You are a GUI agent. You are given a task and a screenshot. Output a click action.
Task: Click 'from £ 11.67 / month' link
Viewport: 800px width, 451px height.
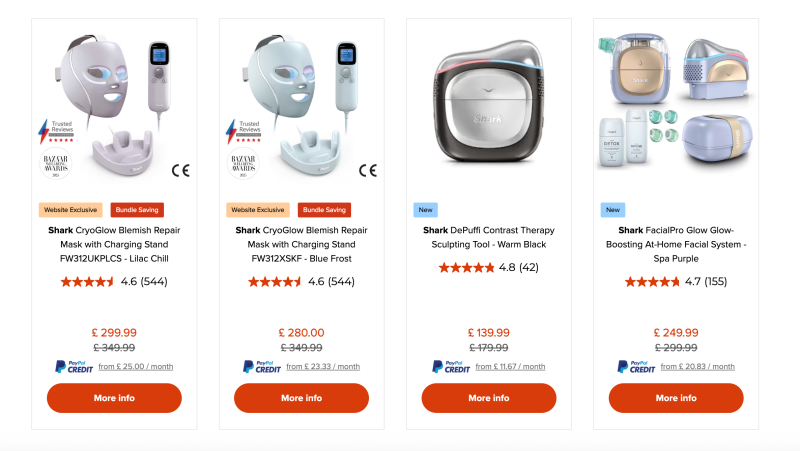pos(510,367)
